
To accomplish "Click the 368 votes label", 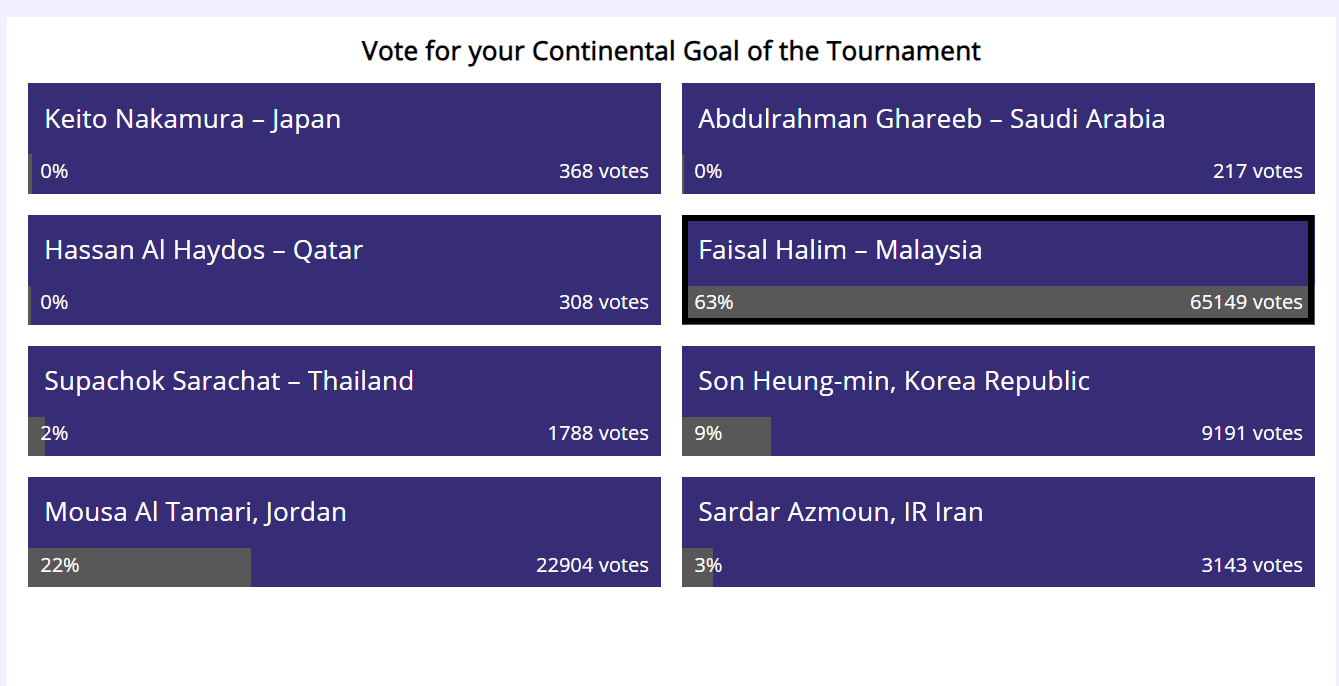I will point(604,171).
